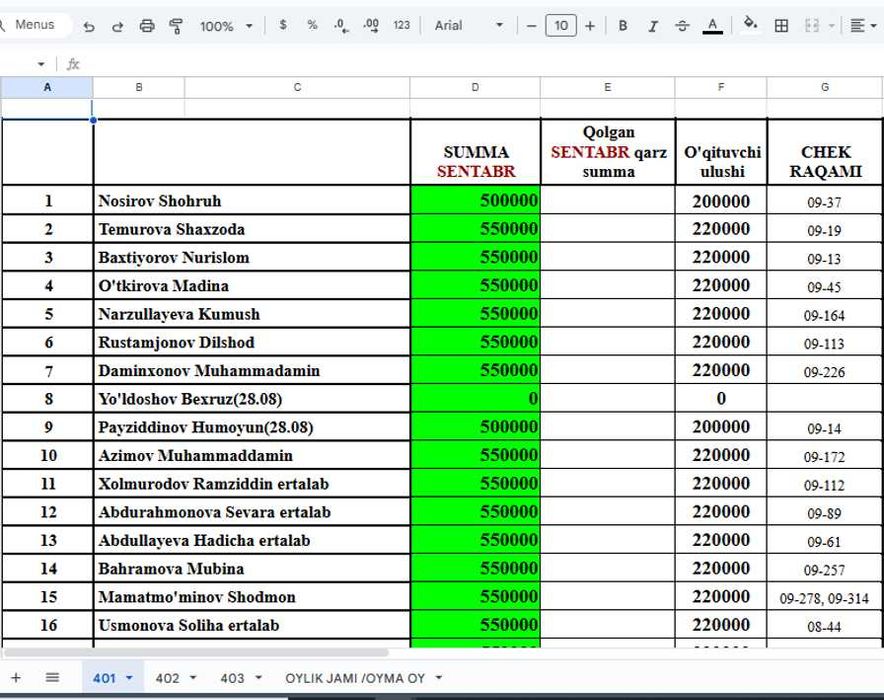Select cell Temurova Shaxzoda

(x=252, y=229)
